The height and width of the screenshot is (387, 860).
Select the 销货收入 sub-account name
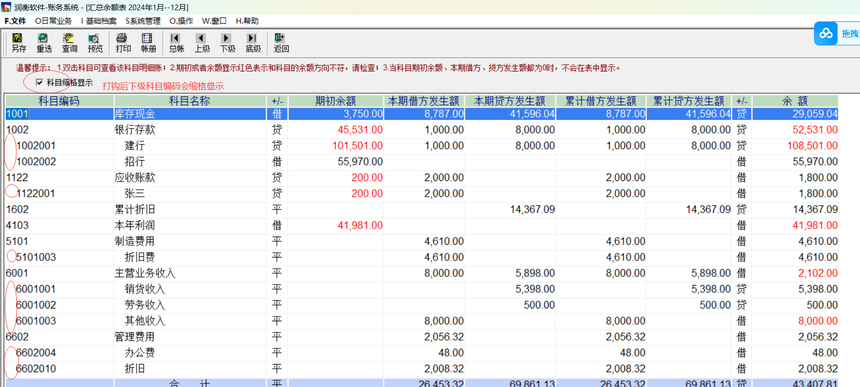coord(145,289)
